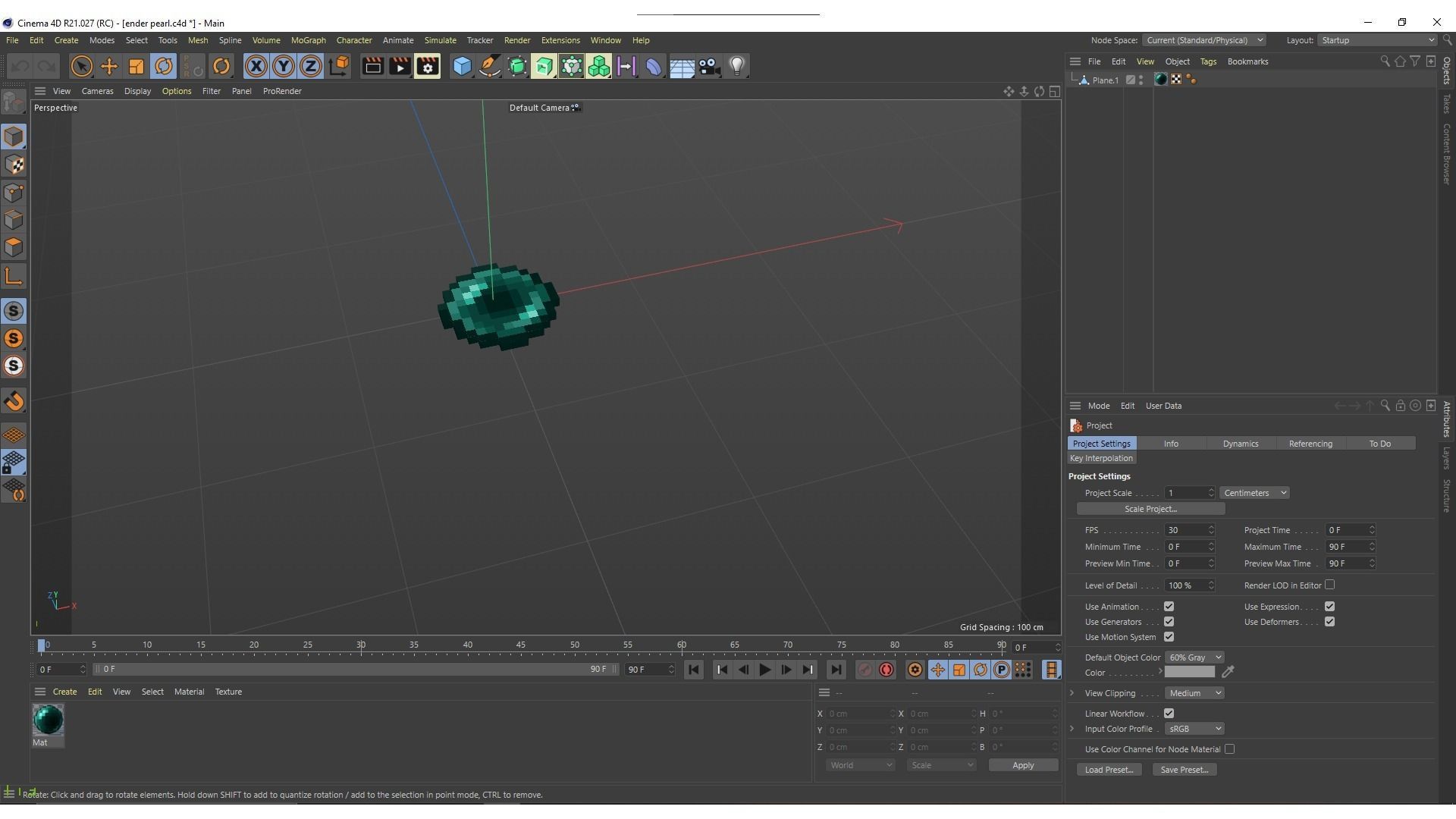Screen dimensions: 1456x819
Task: Enable Use Color Channel for Node Material
Action: 1229,749
